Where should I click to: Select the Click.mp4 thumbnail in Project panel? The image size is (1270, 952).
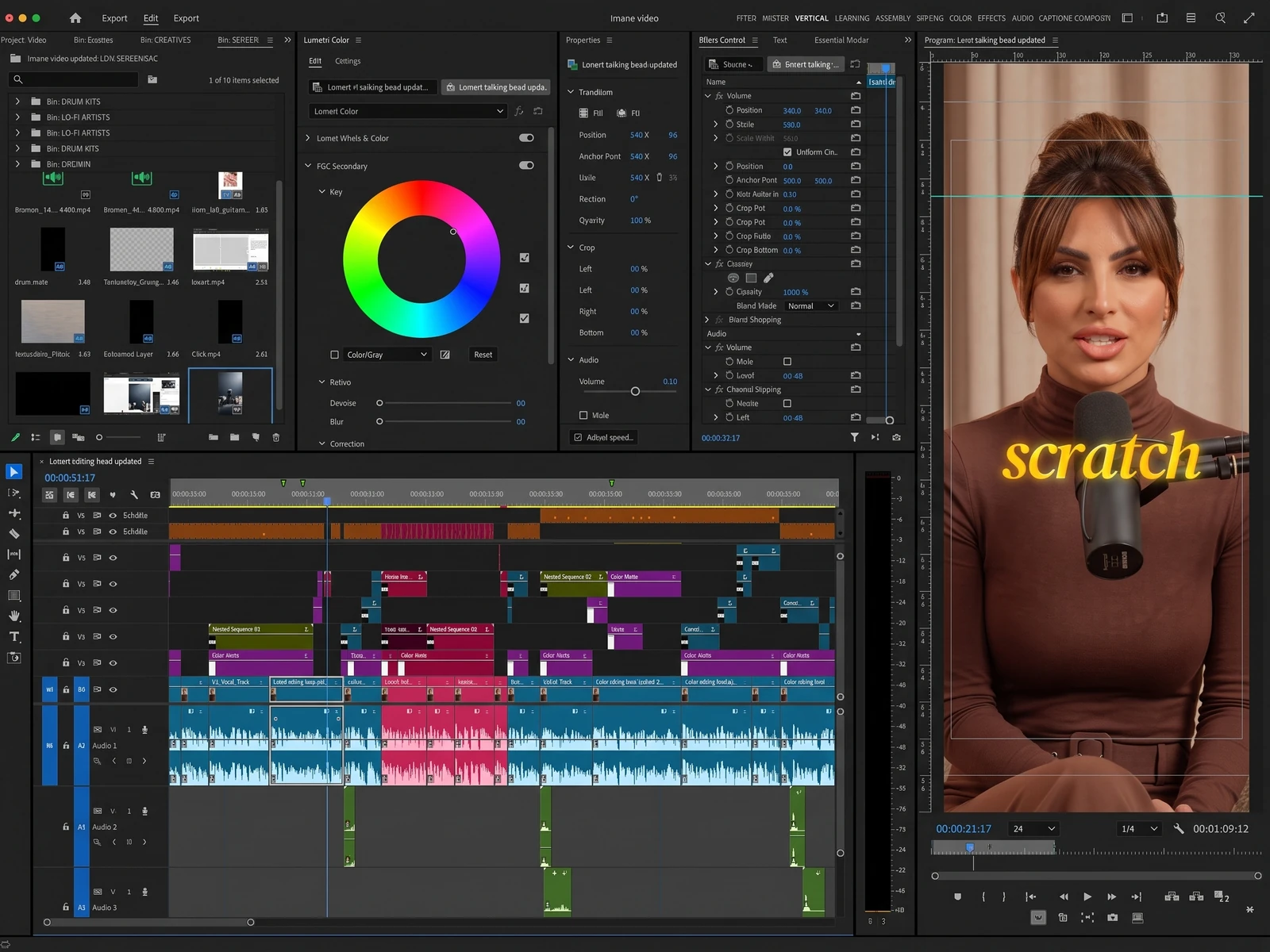tap(230, 323)
